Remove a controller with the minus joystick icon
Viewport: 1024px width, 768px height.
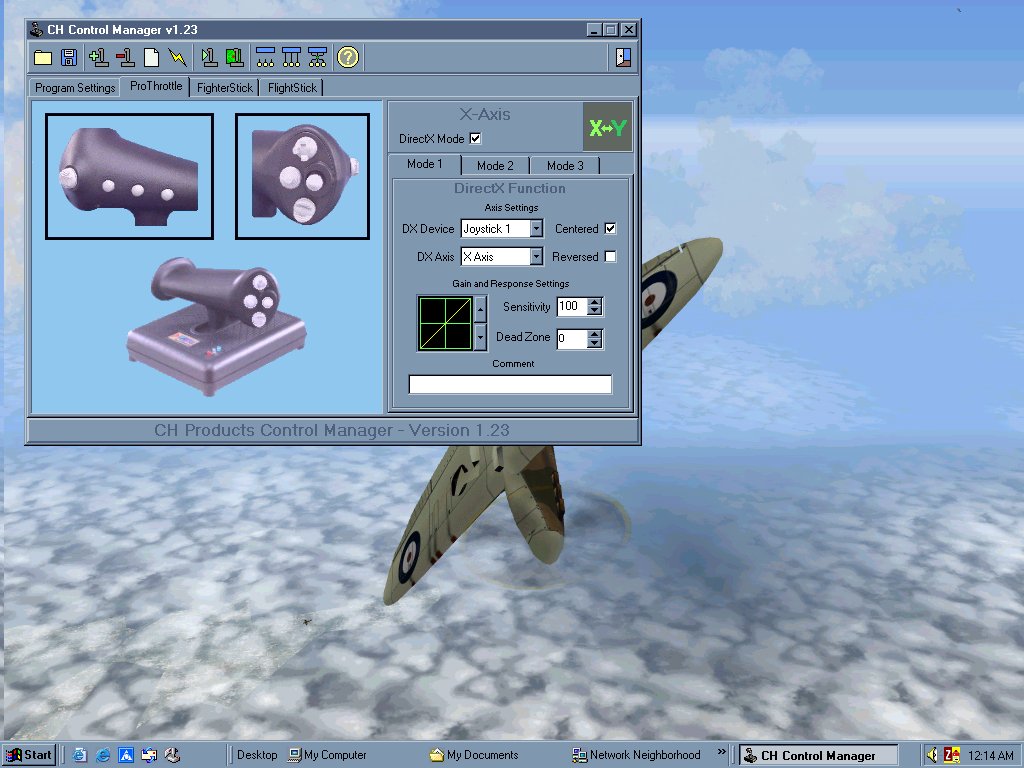125,57
